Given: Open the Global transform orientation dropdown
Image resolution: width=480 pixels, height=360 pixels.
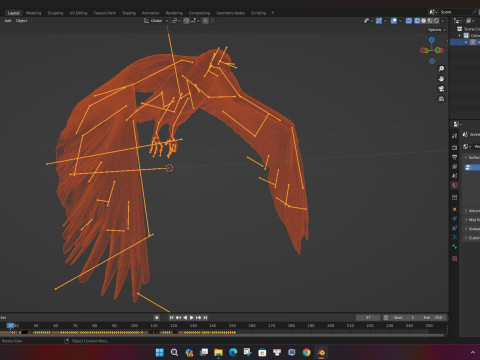Looking at the screenshot, I should tap(156, 21).
